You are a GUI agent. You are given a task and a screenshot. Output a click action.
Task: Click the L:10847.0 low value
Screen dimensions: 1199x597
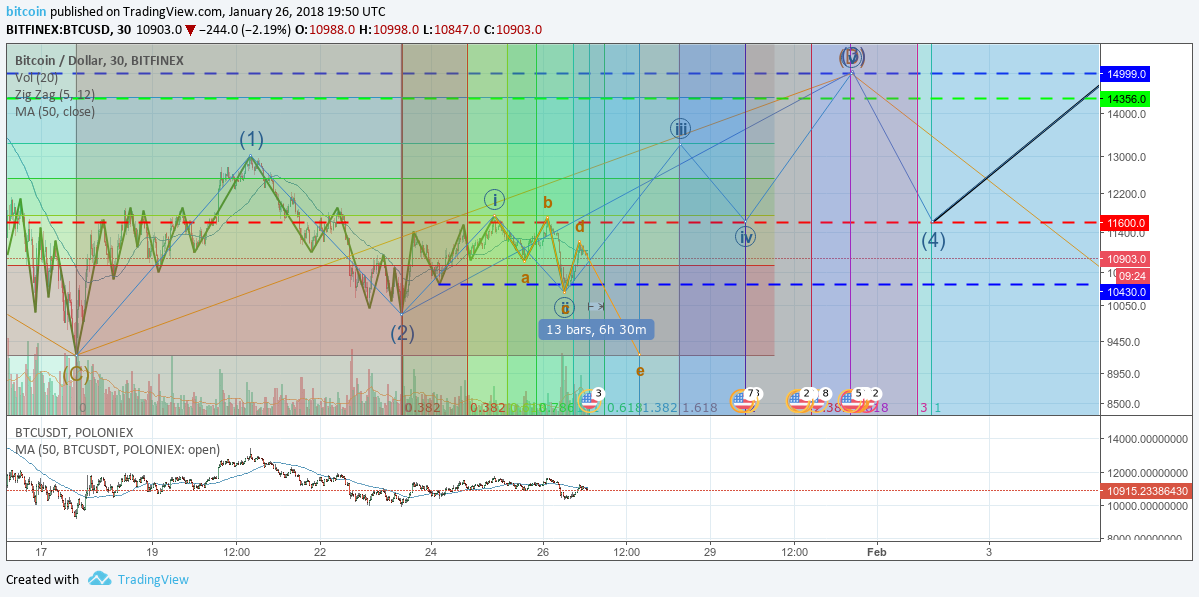(x=452, y=30)
